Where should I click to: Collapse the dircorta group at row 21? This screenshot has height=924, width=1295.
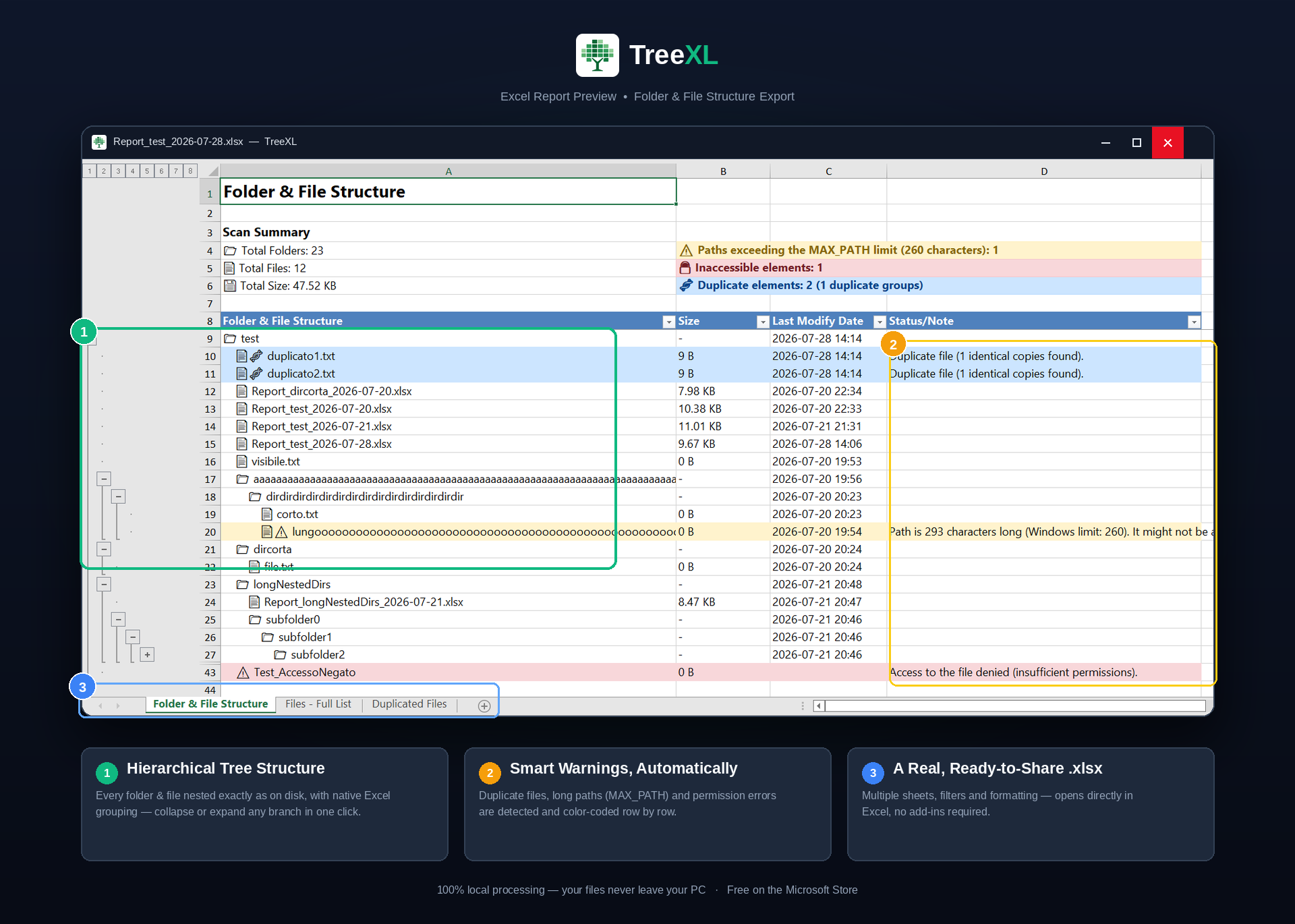pyautogui.click(x=104, y=550)
